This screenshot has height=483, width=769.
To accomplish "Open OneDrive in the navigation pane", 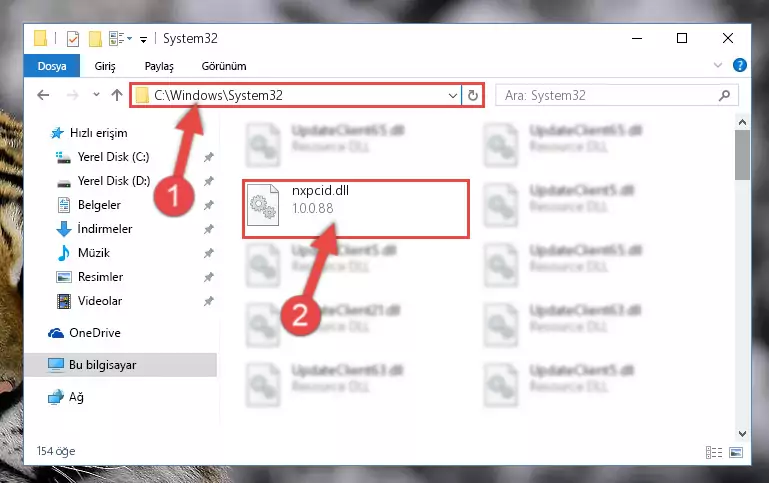I will (95, 333).
